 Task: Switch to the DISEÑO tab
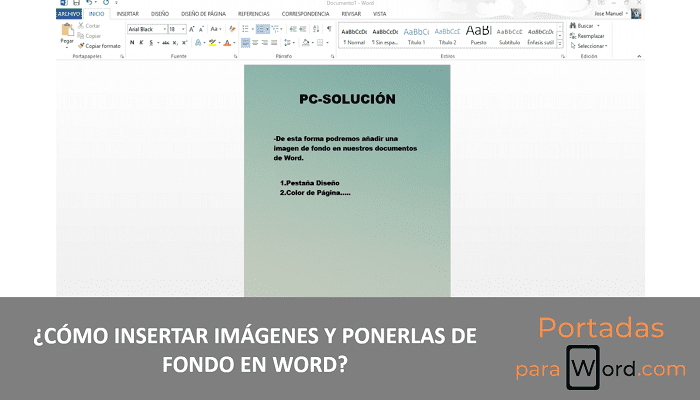[x=160, y=14]
